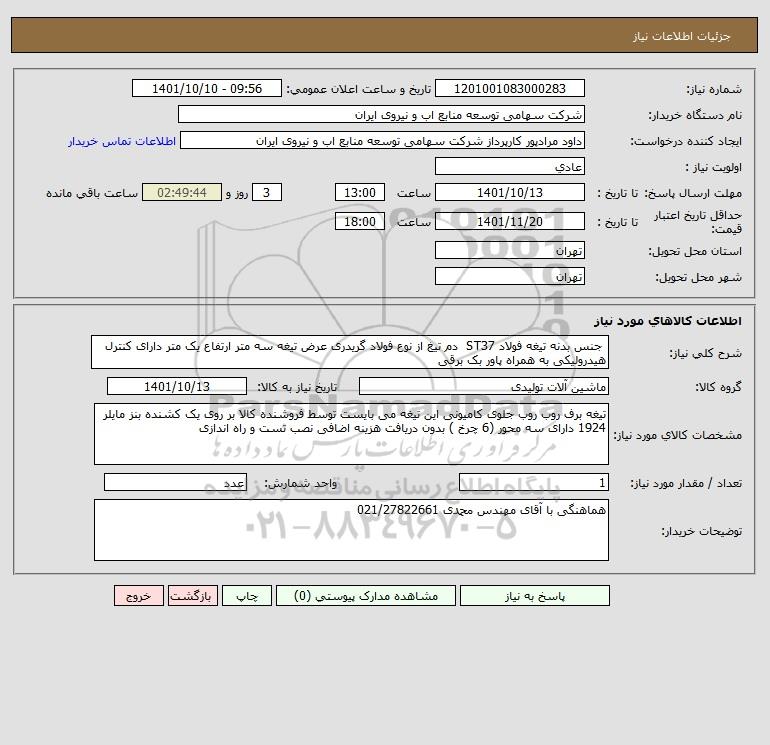
Task: Open 'اطلاعات تماس خریدار' contact link
Action: coord(122,141)
